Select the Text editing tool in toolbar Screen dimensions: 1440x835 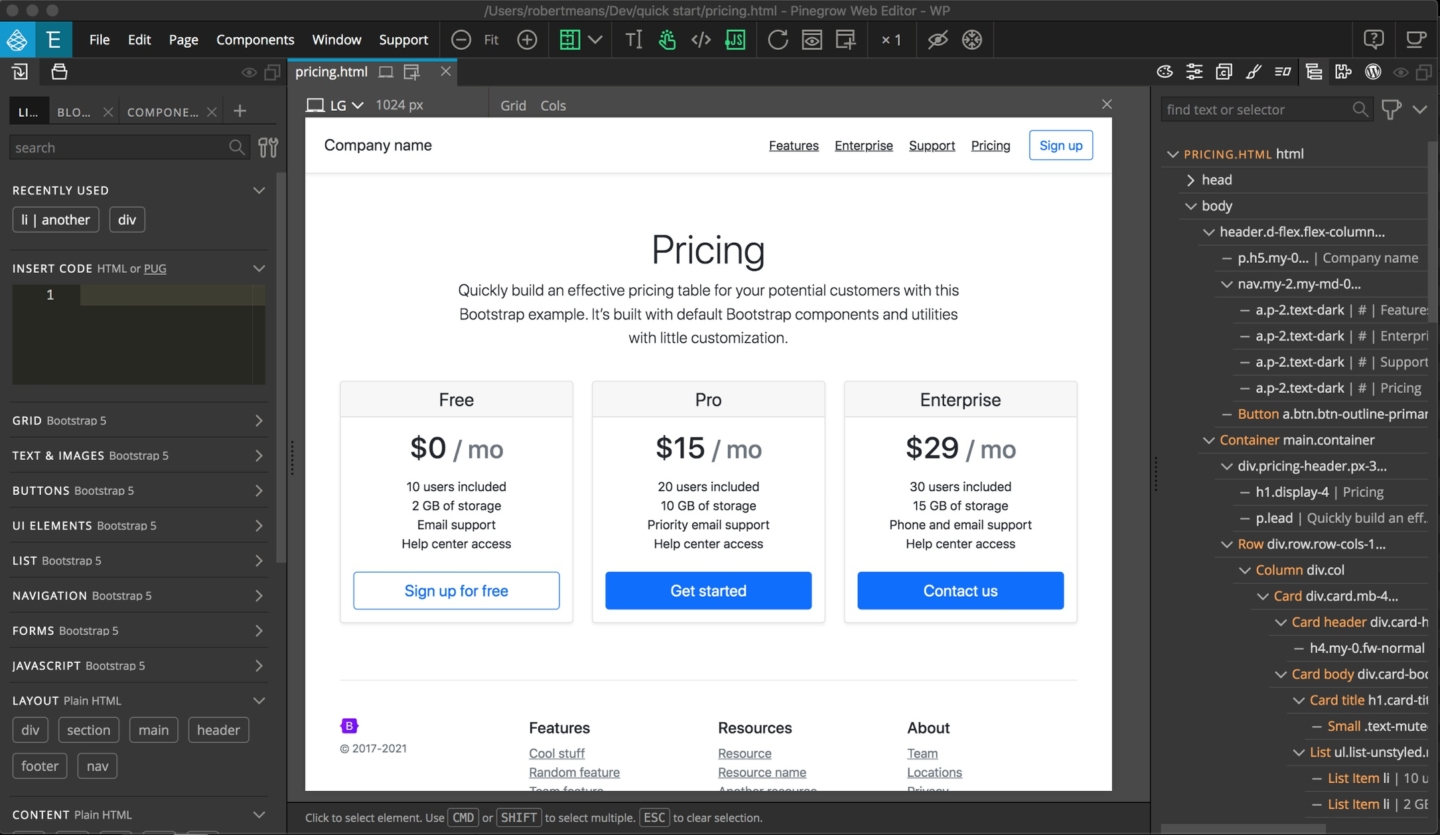(633, 40)
